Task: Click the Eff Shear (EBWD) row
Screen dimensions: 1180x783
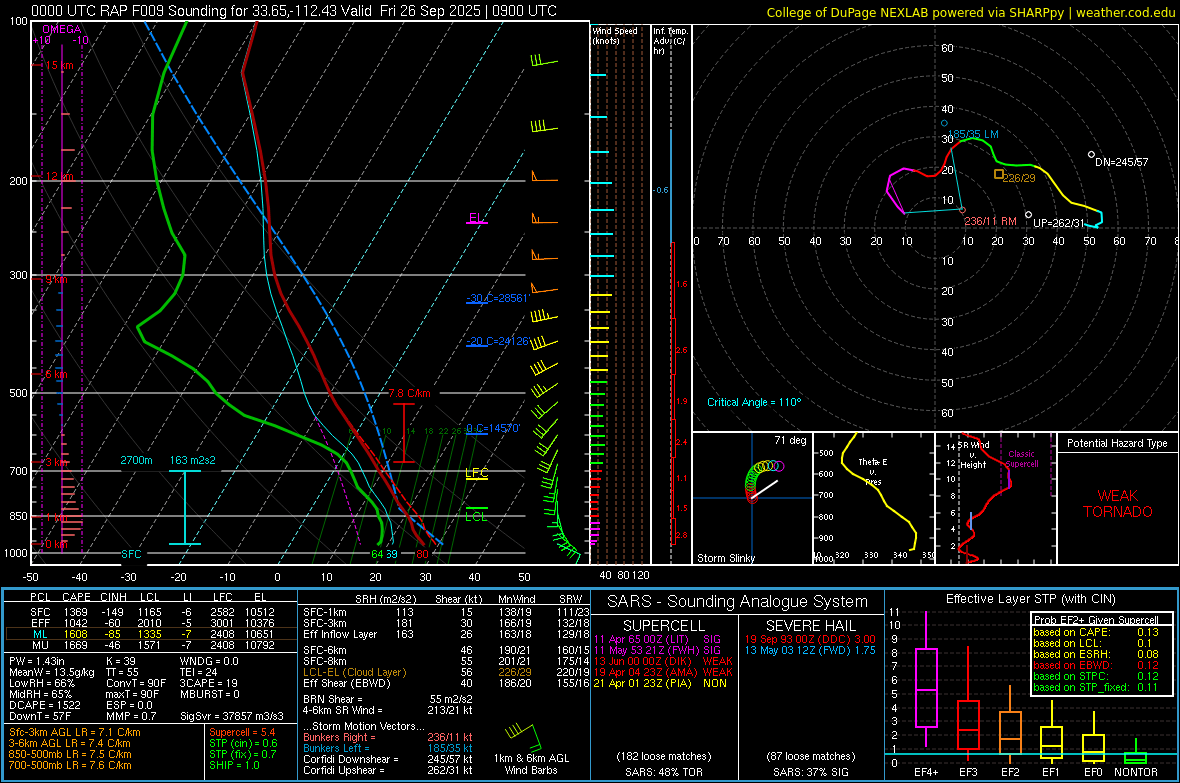Action: (x=446, y=683)
